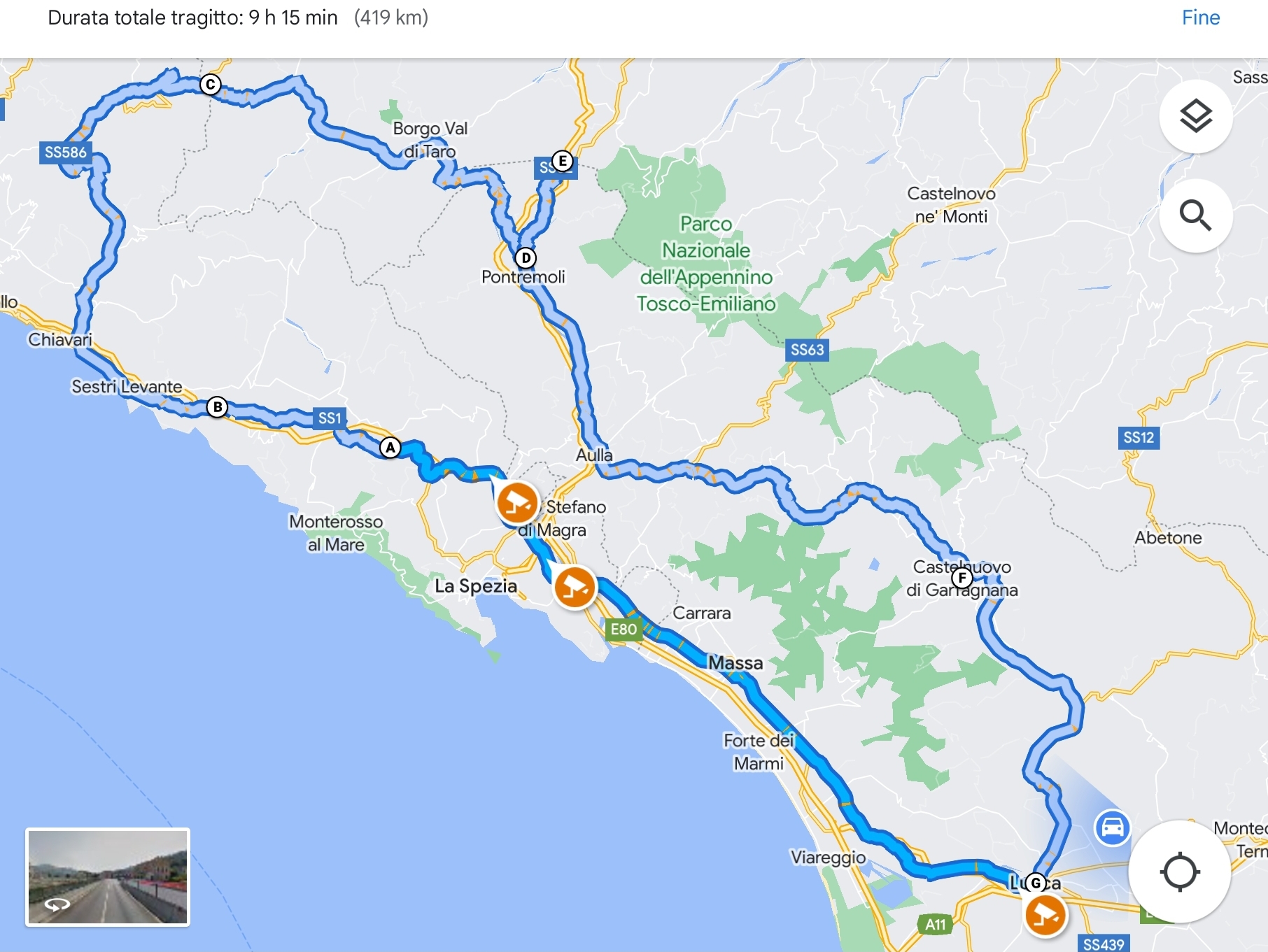1268x952 pixels.
Task: Select waypoint marker C on route
Action: click(x=210, y=85)
